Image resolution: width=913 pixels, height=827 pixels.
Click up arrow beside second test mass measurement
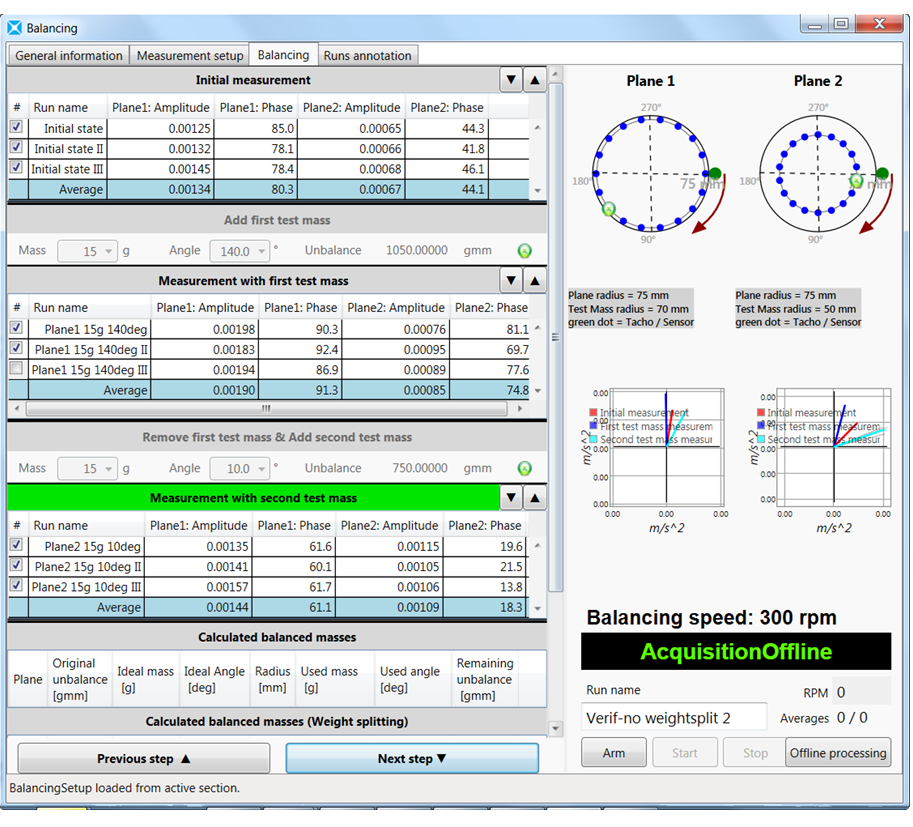point(535,498)
